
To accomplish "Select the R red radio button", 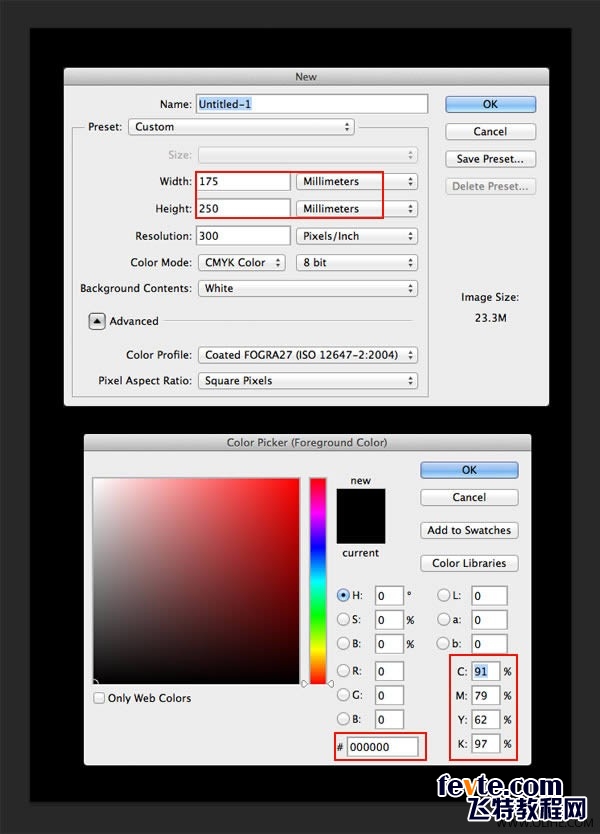I will click(x=343, y=670).
